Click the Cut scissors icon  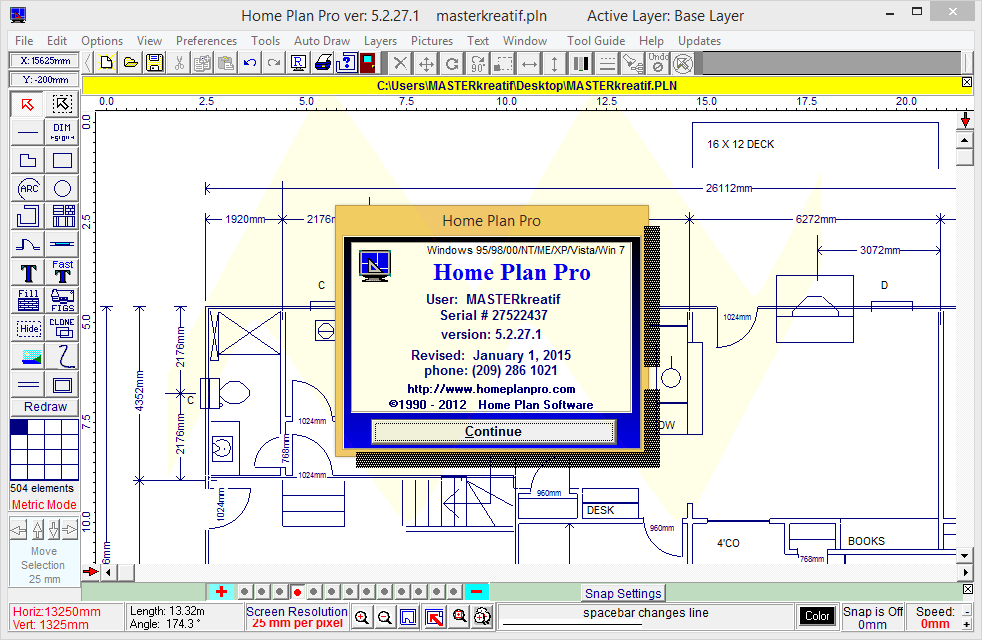179,63
